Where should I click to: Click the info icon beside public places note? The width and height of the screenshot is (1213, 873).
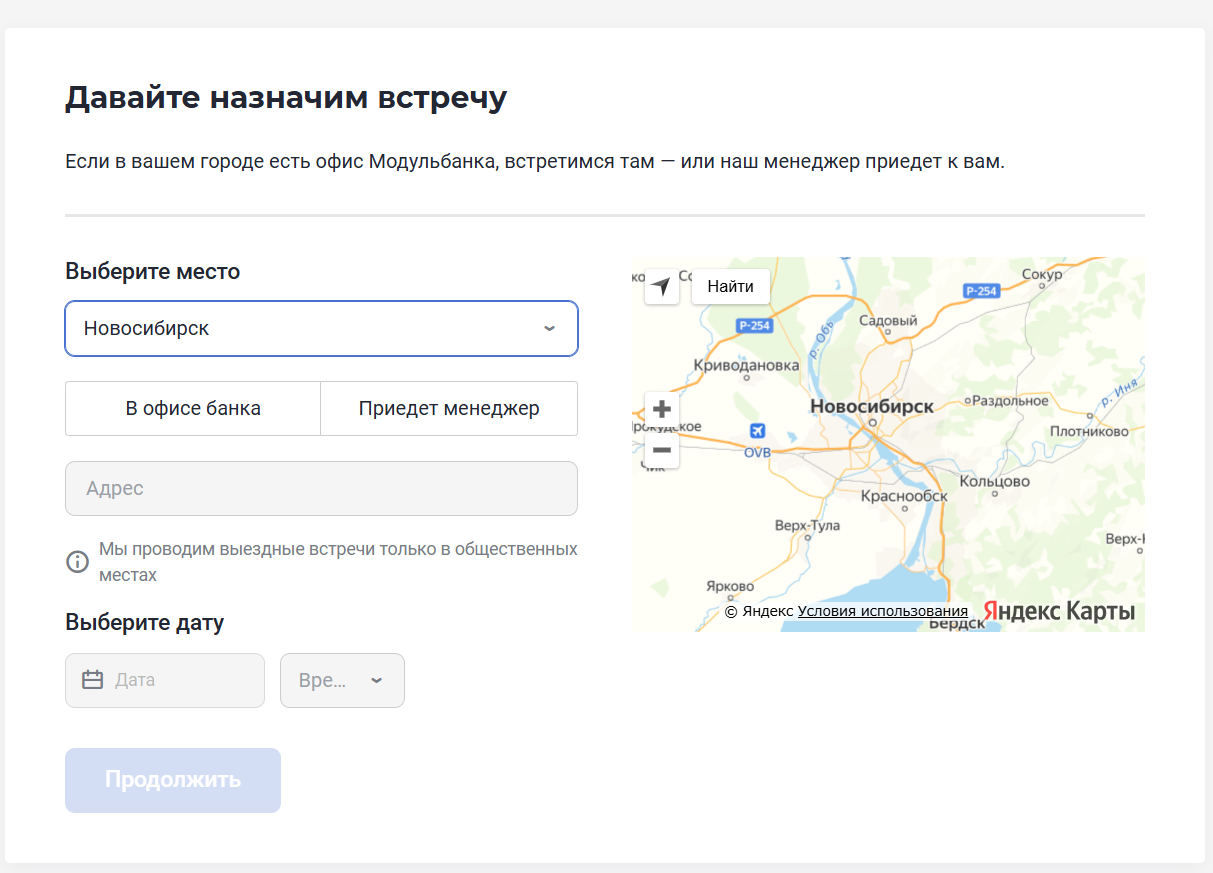(x=77, y=562)
